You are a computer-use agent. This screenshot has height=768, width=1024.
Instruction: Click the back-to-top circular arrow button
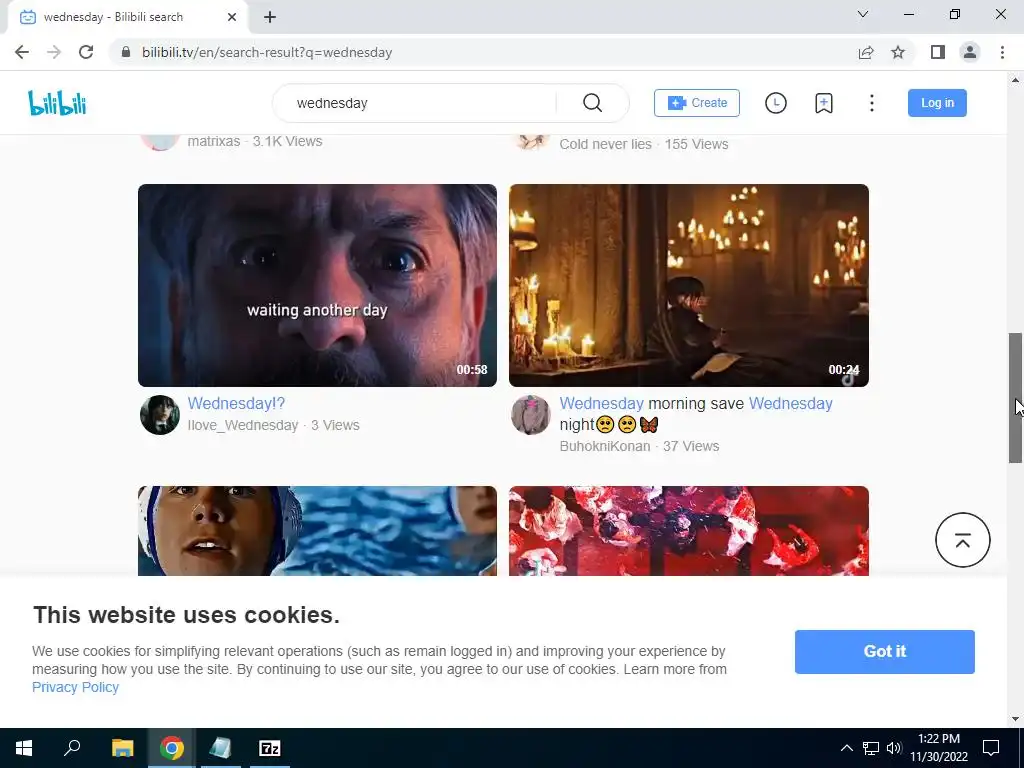(963, 540)
